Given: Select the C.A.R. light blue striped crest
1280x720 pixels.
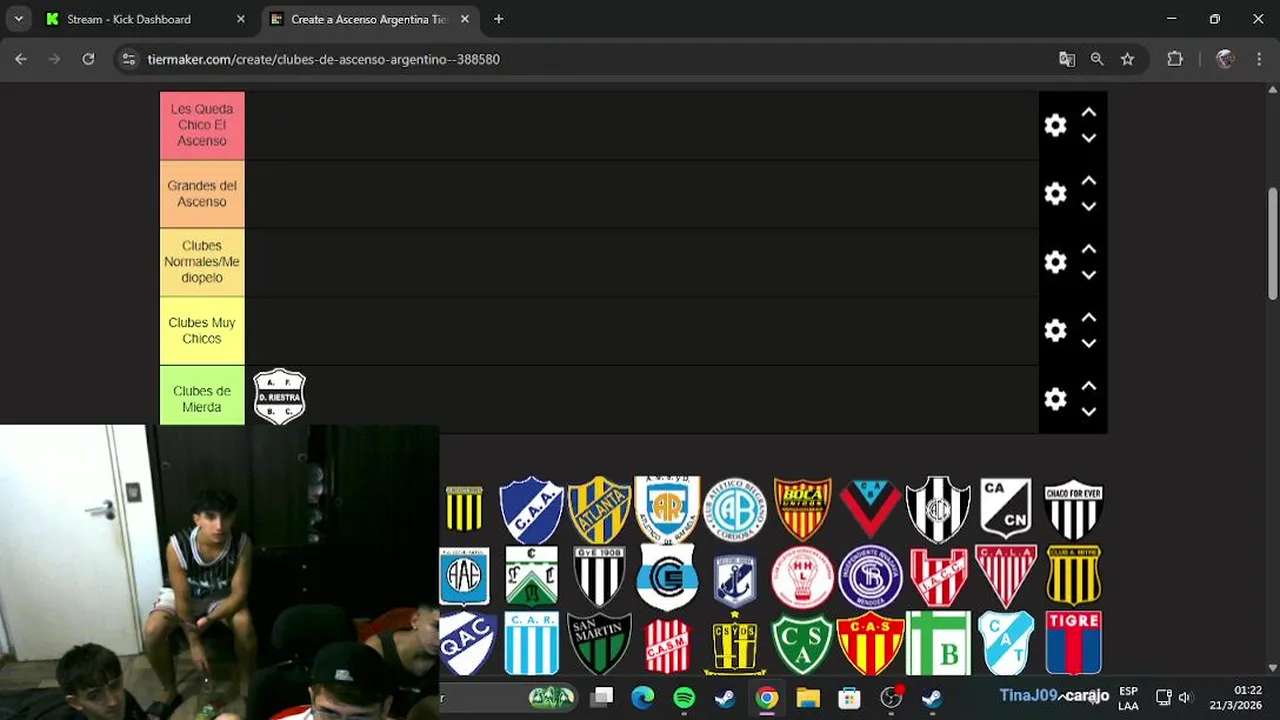Looking at the screenshot, I should coord(531,643).
